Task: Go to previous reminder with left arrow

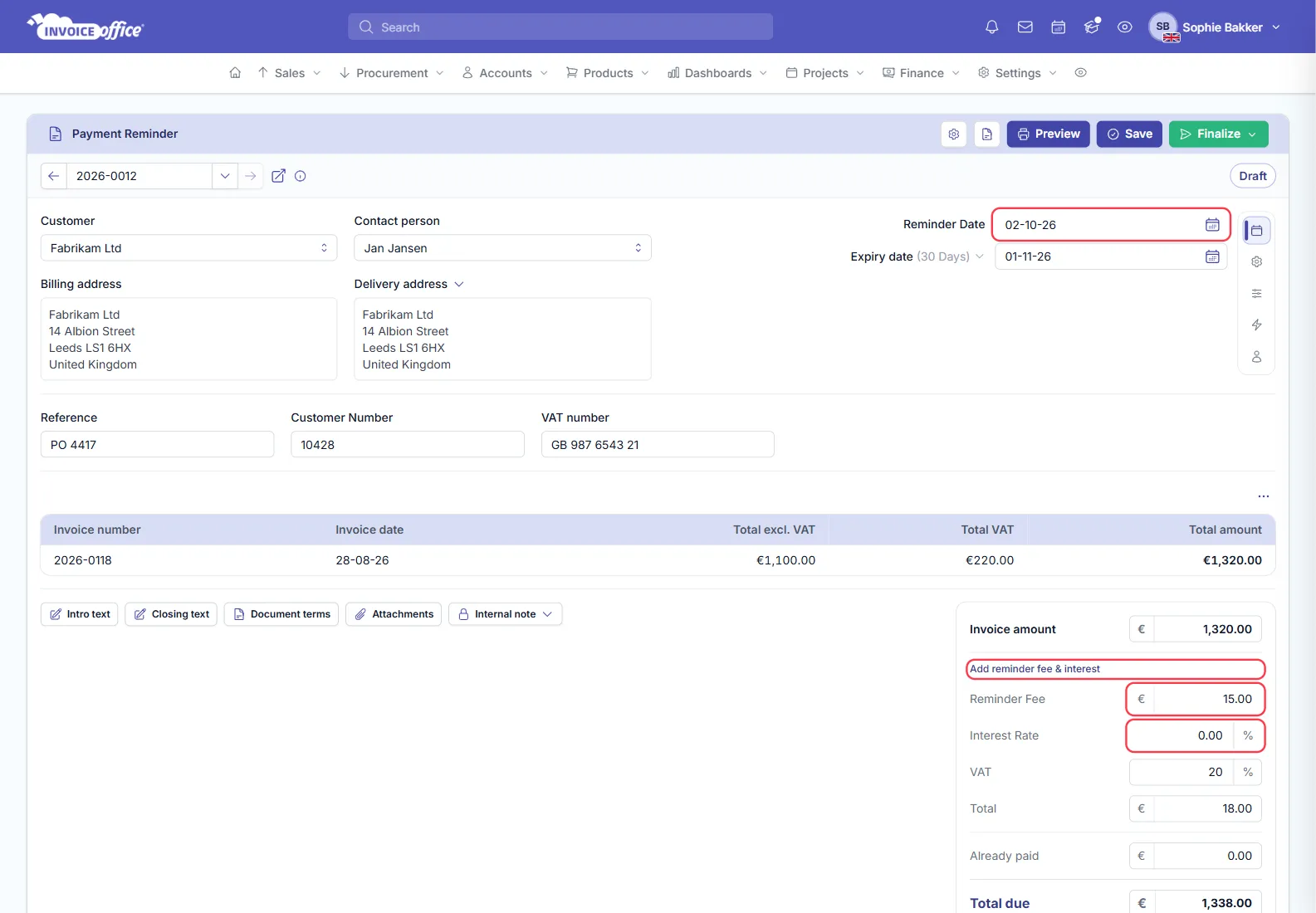Action: 54,176
